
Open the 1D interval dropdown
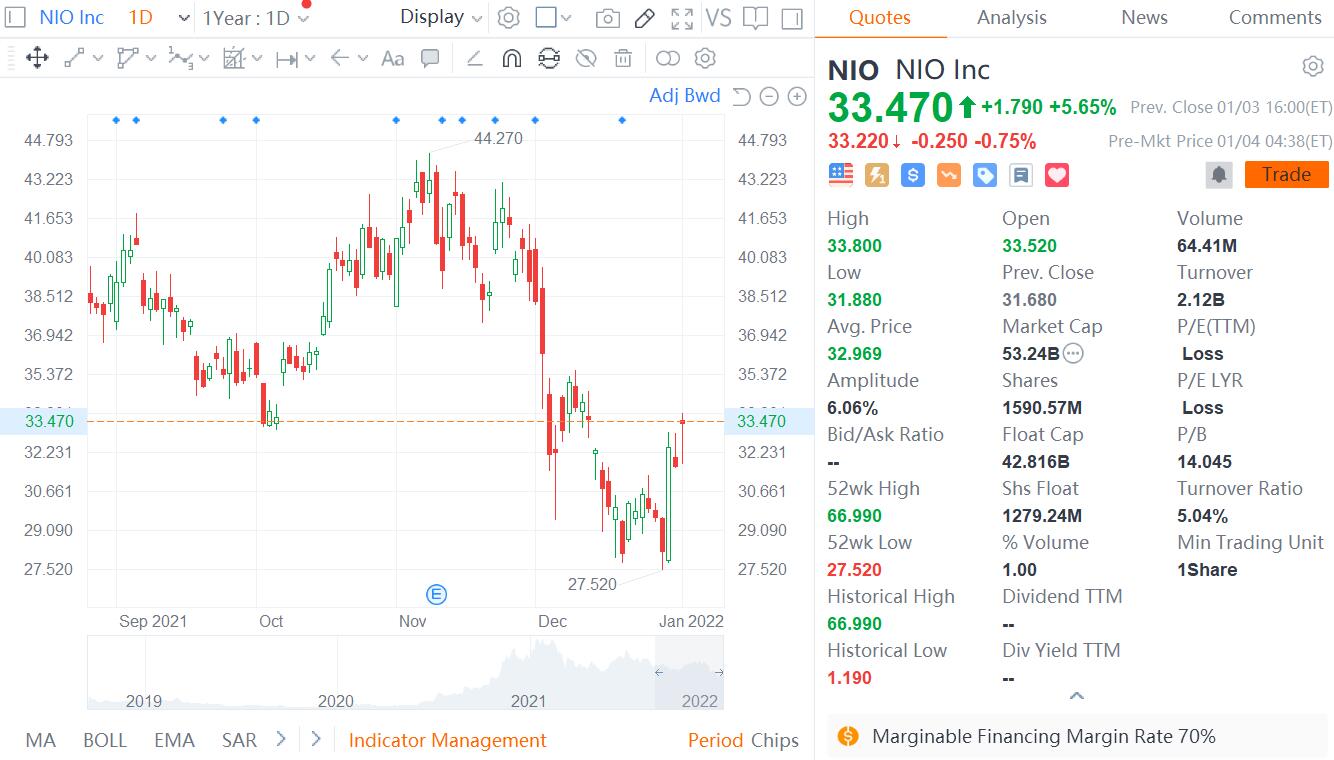point(159,17)
